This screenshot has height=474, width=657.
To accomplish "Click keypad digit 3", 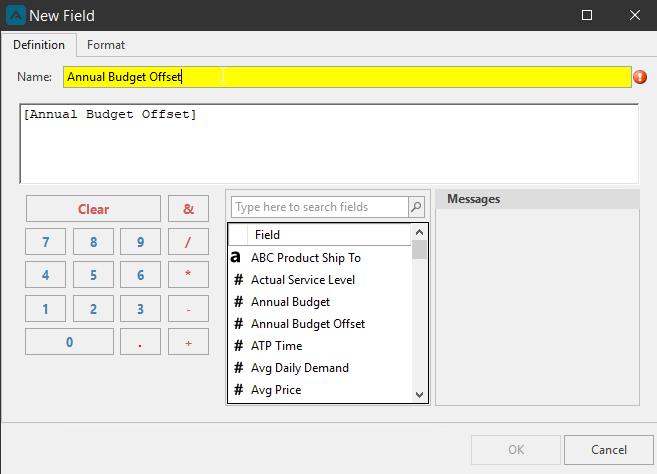I will point(140,308).
